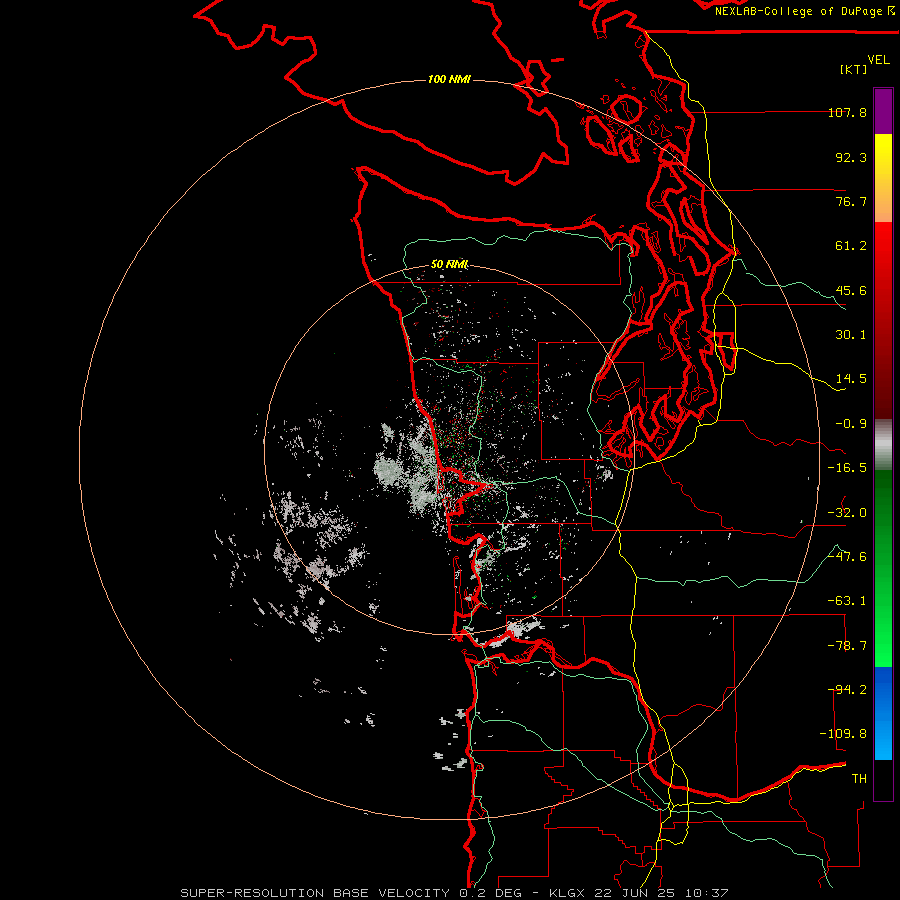The image size is (900, 900).
Task: Click the -78.7 legend value
Action: click(x=847, y=646)
